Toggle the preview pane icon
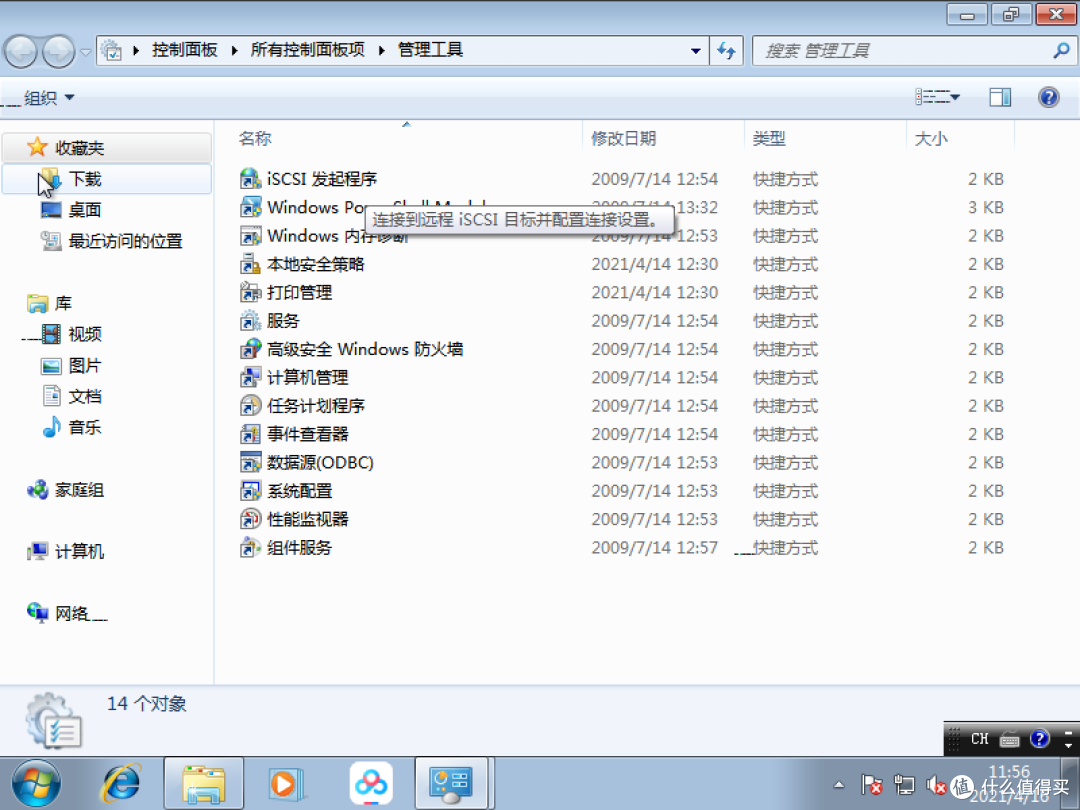 coord(1000,97)
